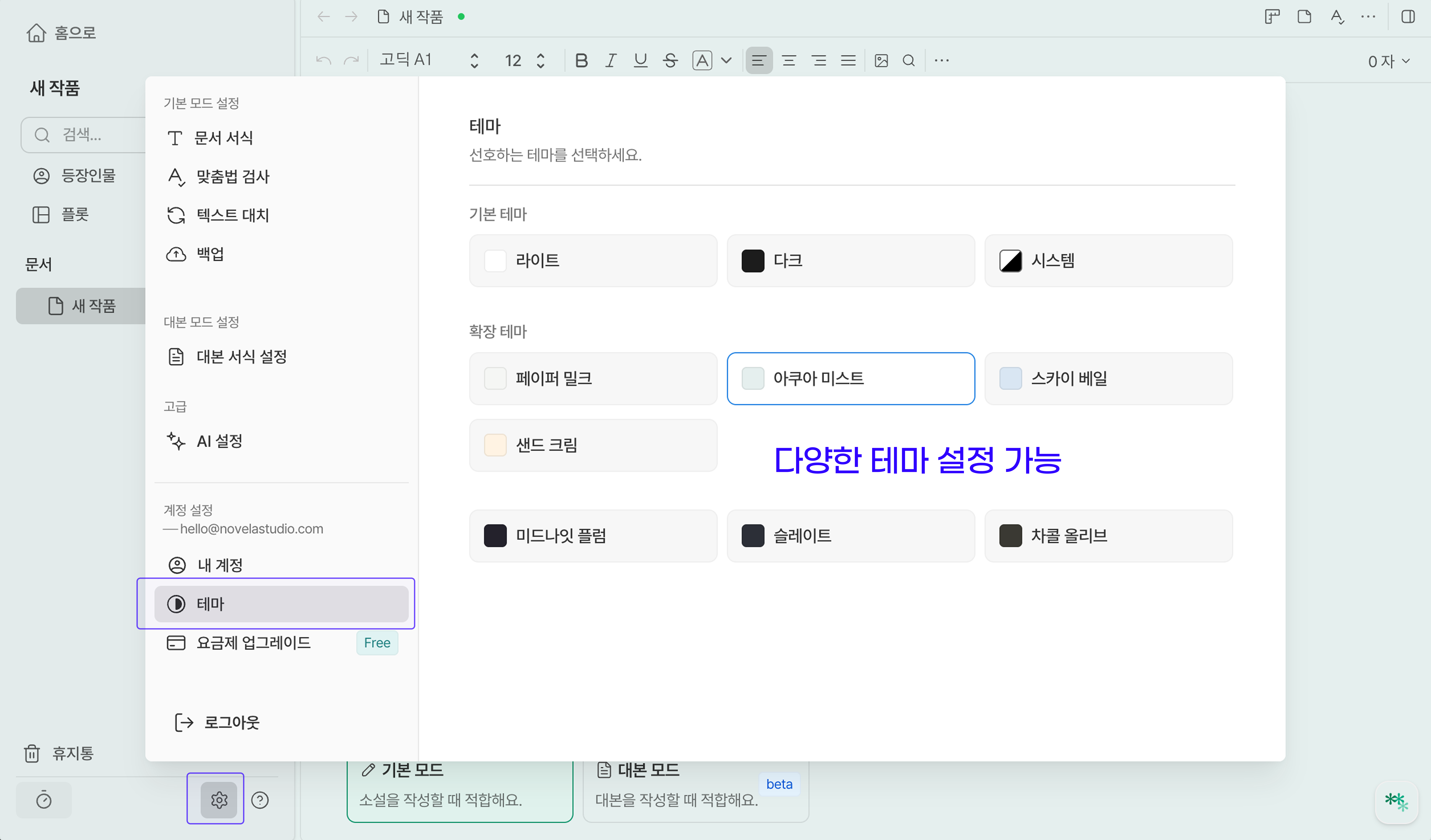Click the 샌드 크림 color swatch
The height and width of the screenshot is (840, 1431).
(495, 445)
